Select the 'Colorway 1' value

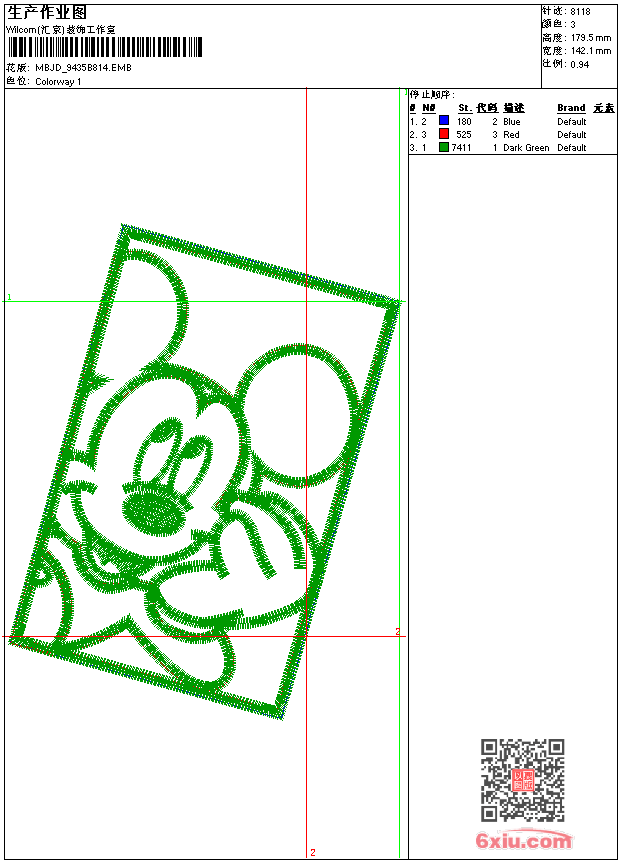58,82
